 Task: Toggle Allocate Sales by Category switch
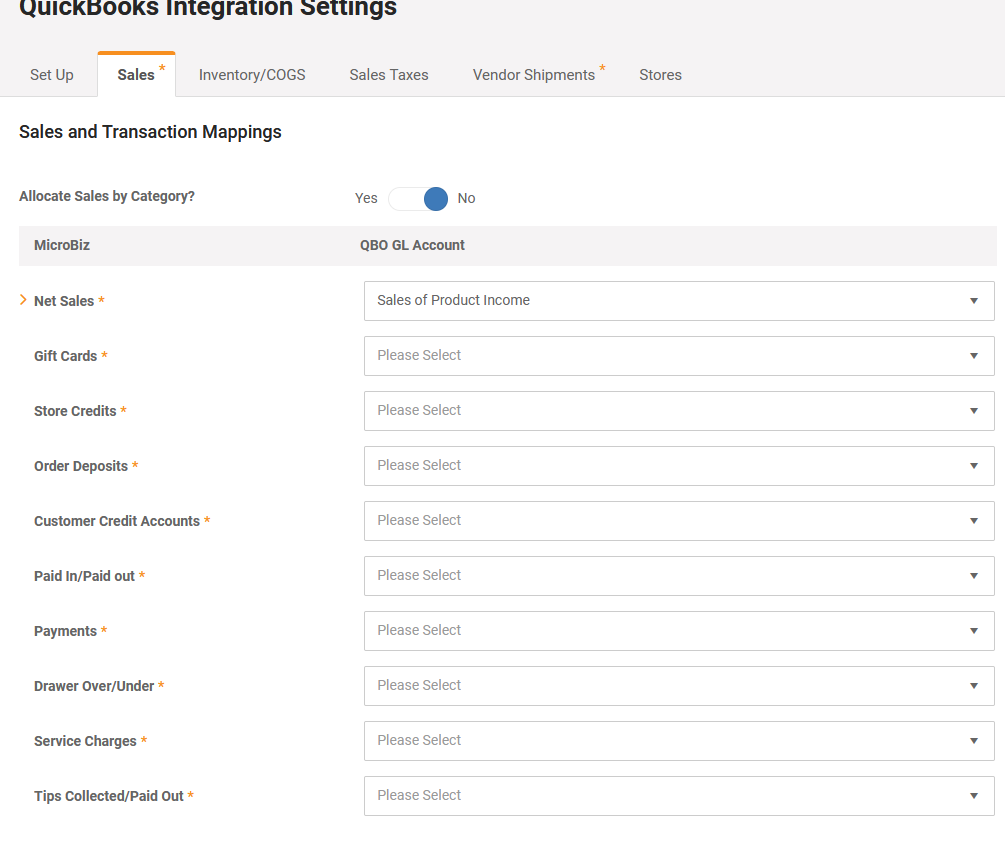(x=419, y=198)
